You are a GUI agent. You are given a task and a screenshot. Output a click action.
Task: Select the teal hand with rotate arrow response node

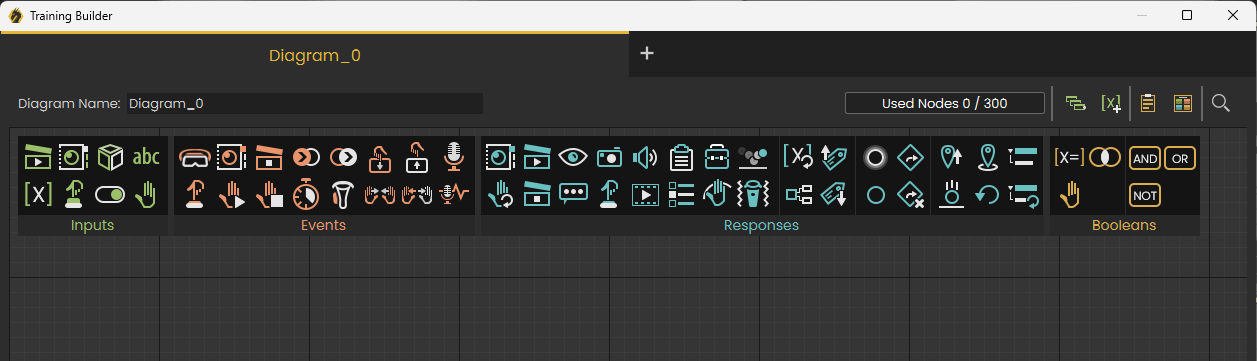pyautogui.click(x=500, y=194)
